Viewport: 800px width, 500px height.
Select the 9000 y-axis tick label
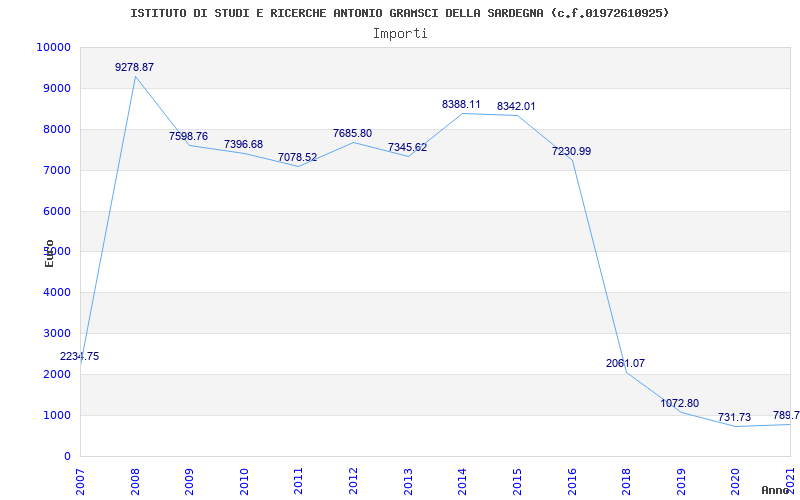[x=56, y=88]
